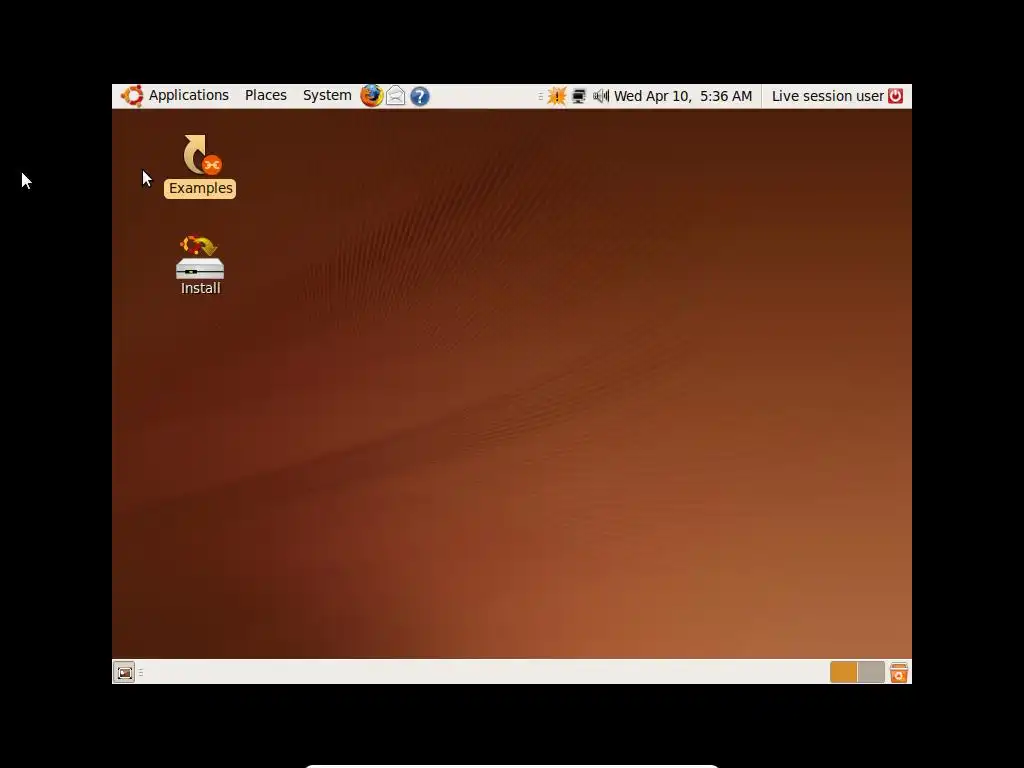The image size is (1024, 768).
Task: Click the Install label text
Action: click(x=200, y=288)
